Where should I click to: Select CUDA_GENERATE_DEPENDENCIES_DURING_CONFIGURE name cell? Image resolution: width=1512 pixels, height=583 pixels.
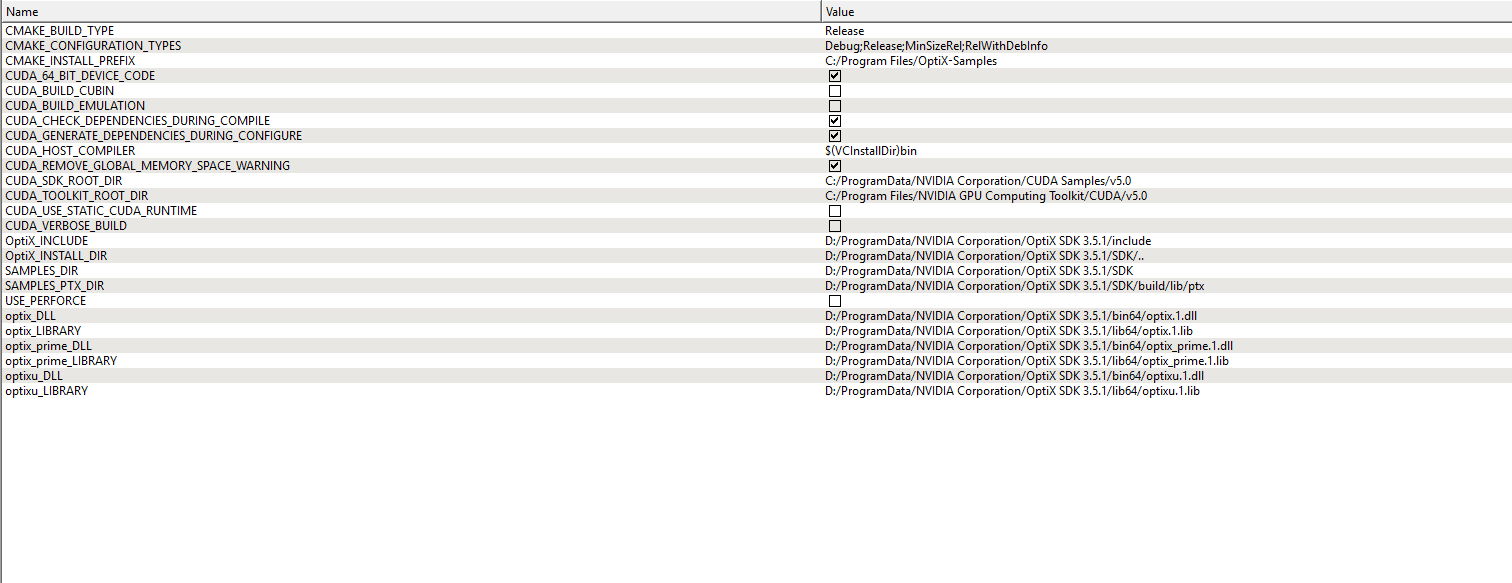click(154, 136)
